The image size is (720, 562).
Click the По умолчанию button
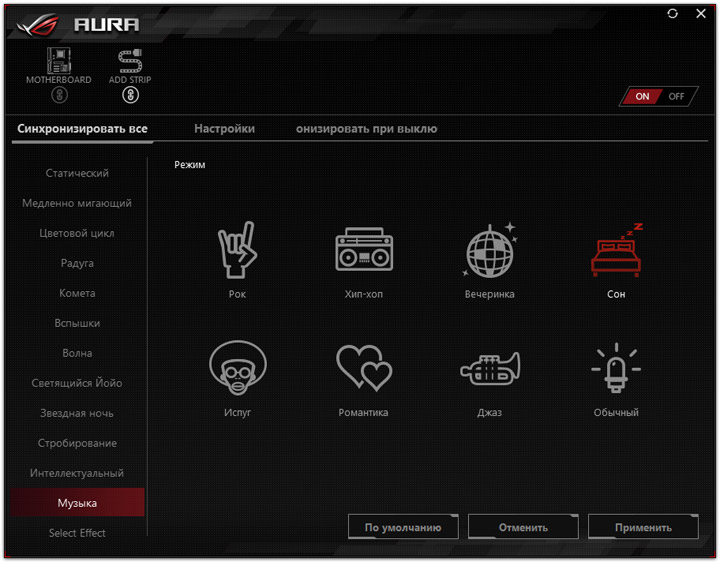[403, 527]
